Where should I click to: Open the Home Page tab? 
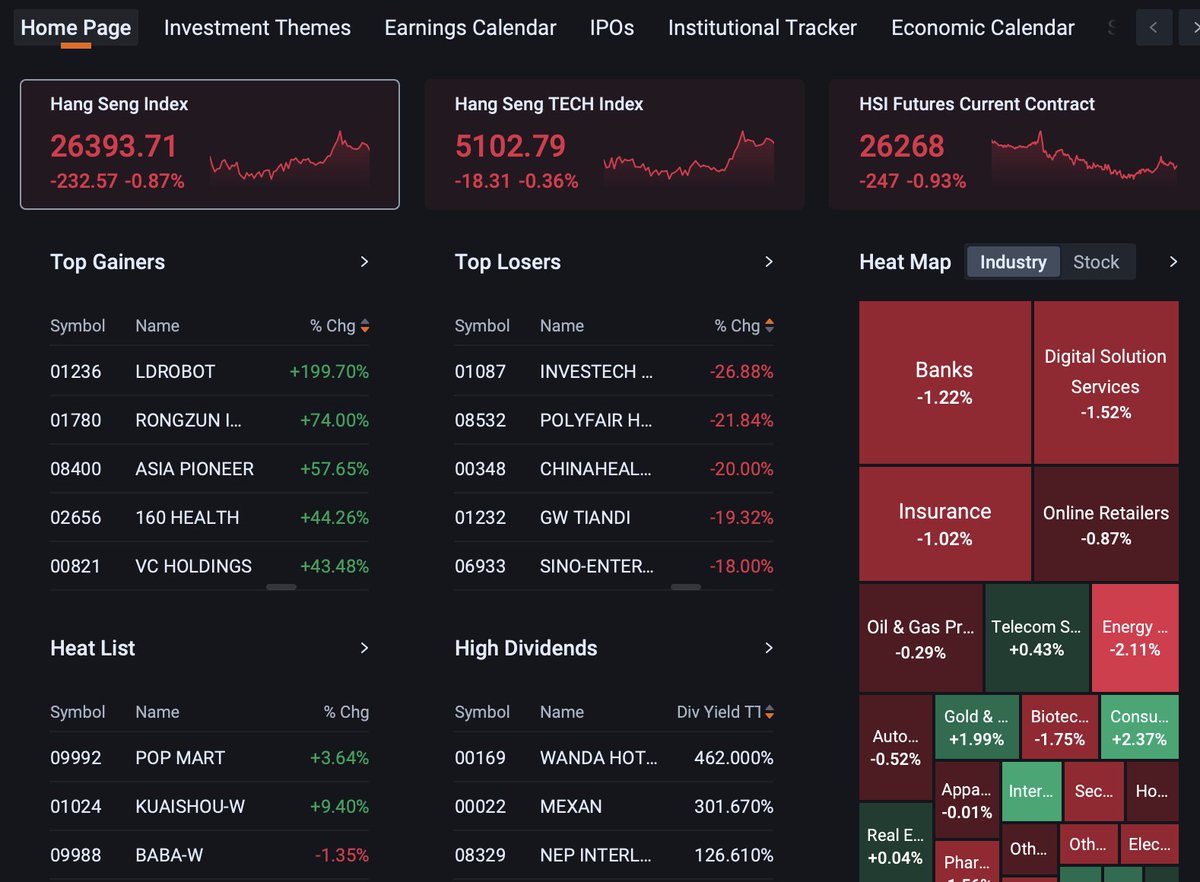(x=76, y=28)
